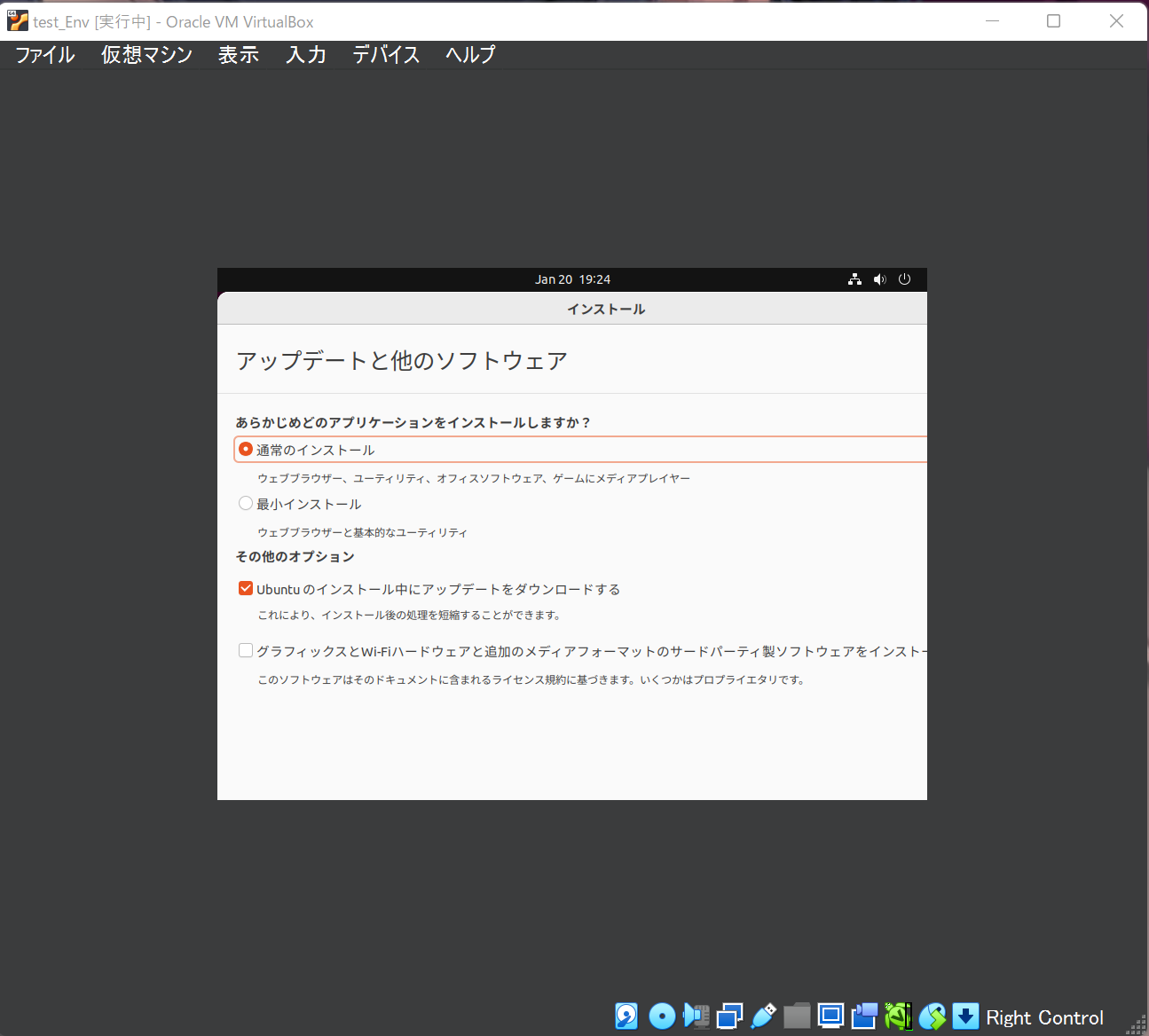Click the keyboard capture arrow icon

click(x=965, y=1016)
